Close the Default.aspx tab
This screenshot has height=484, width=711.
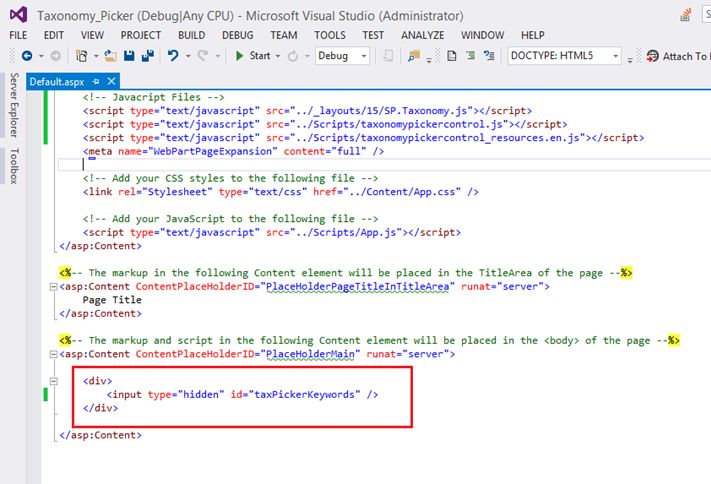coord(111,82)
